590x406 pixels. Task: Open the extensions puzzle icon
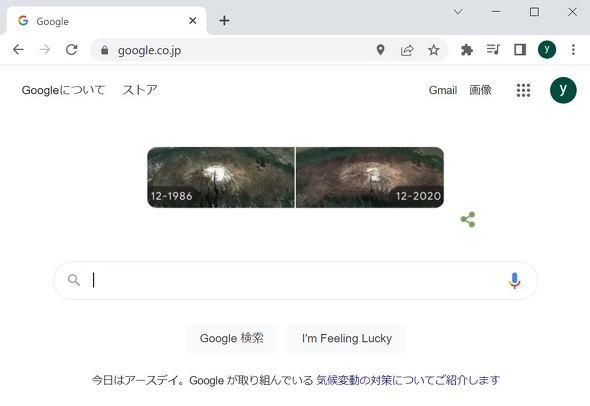tap(467, 50)
